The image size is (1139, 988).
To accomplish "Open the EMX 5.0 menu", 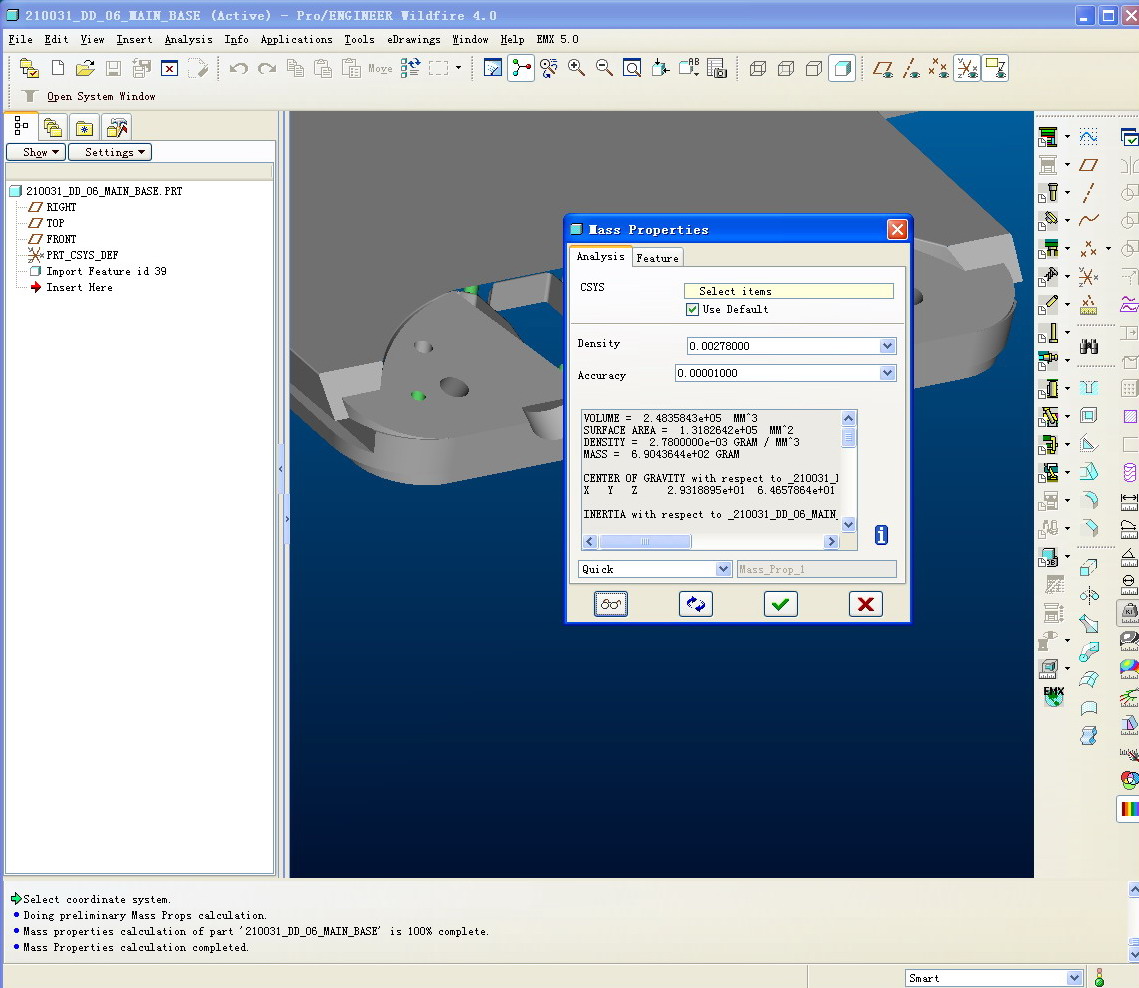I will [557, 39].
